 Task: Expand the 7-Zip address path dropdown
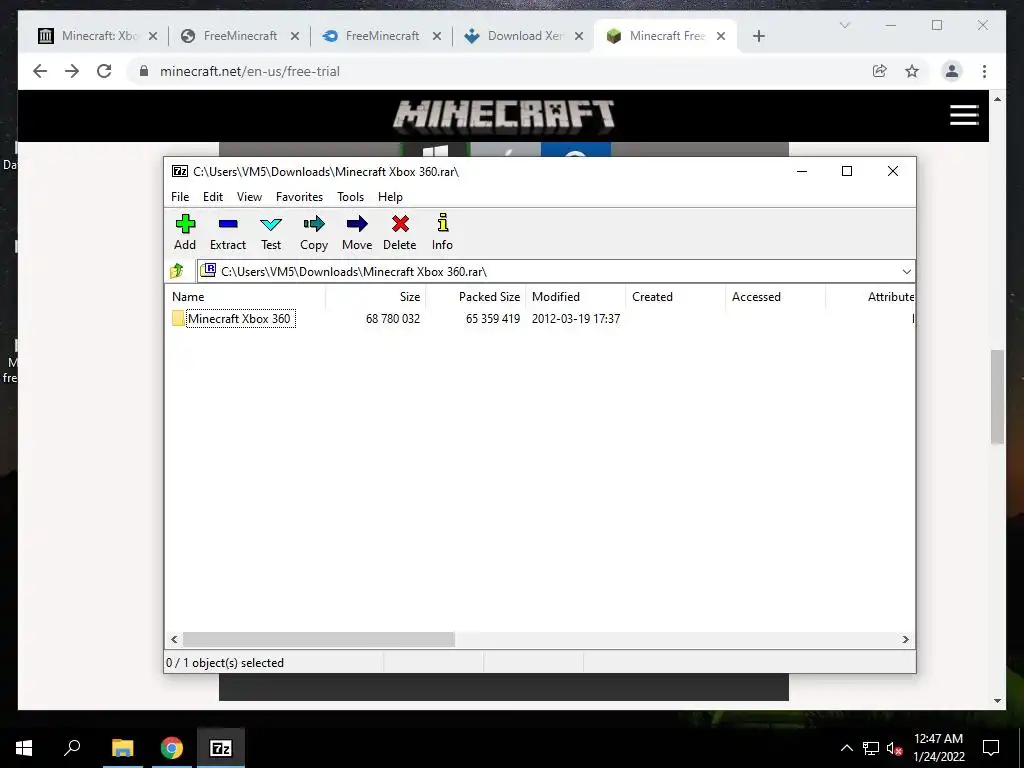pos(906,272)
